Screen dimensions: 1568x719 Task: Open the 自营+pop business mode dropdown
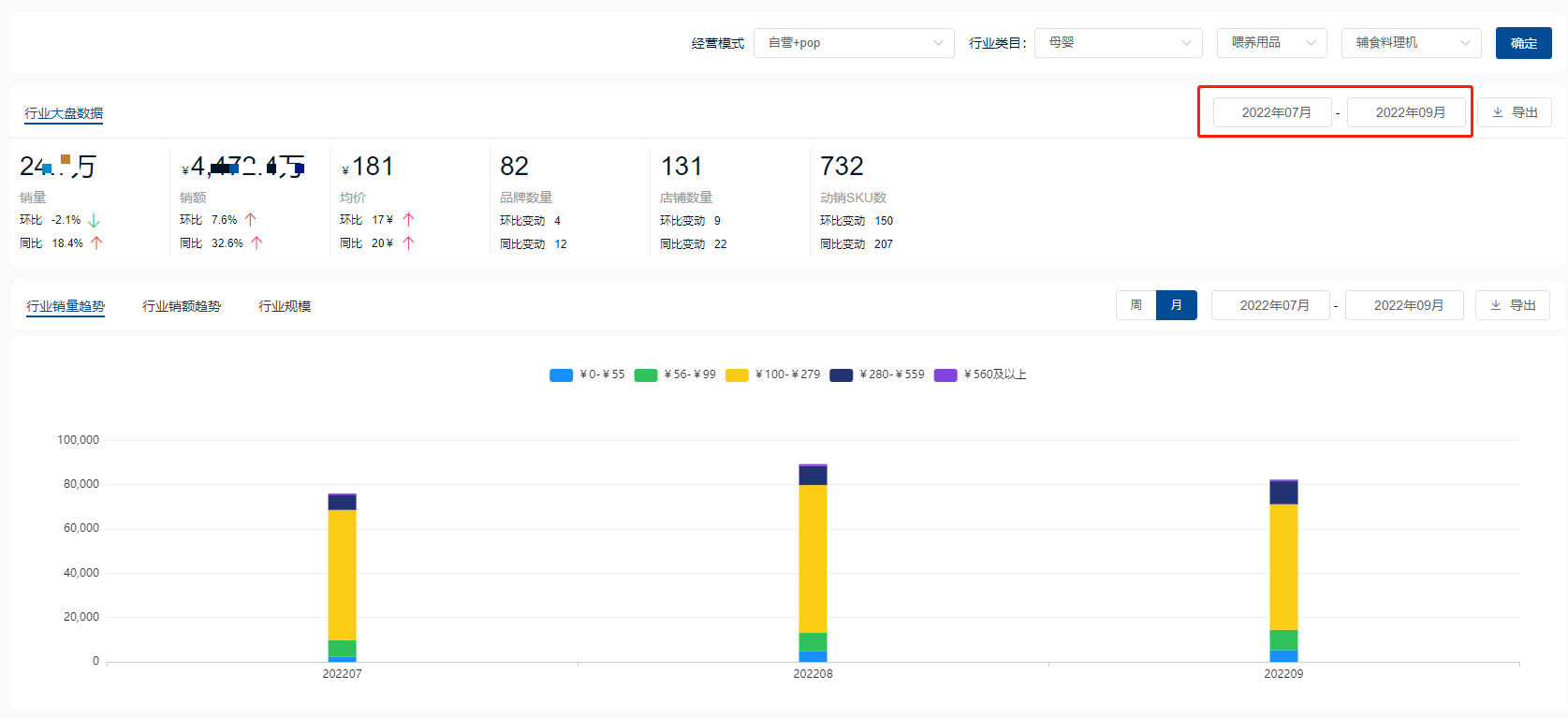854,43
